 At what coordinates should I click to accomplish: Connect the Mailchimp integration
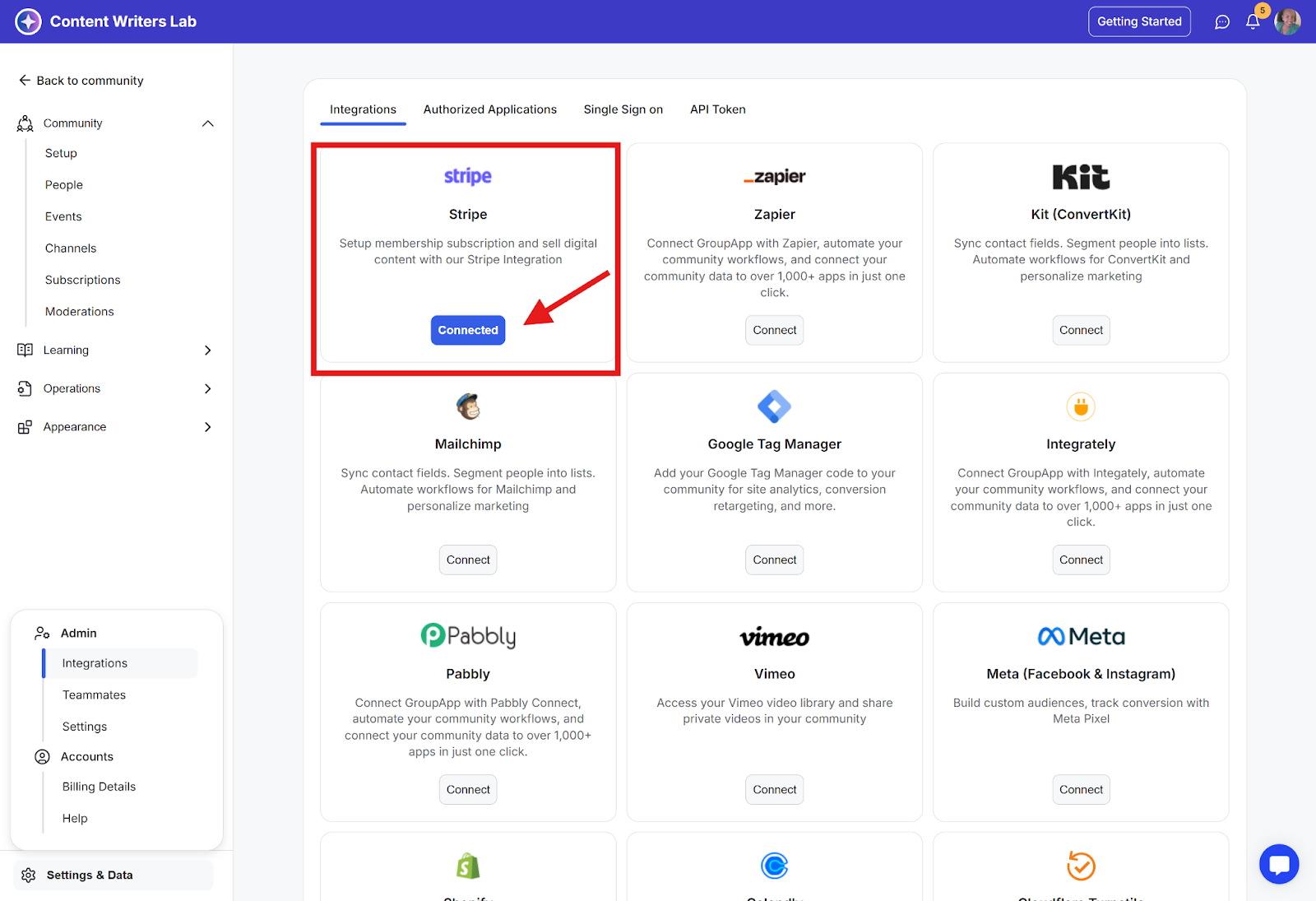[468, 560]
